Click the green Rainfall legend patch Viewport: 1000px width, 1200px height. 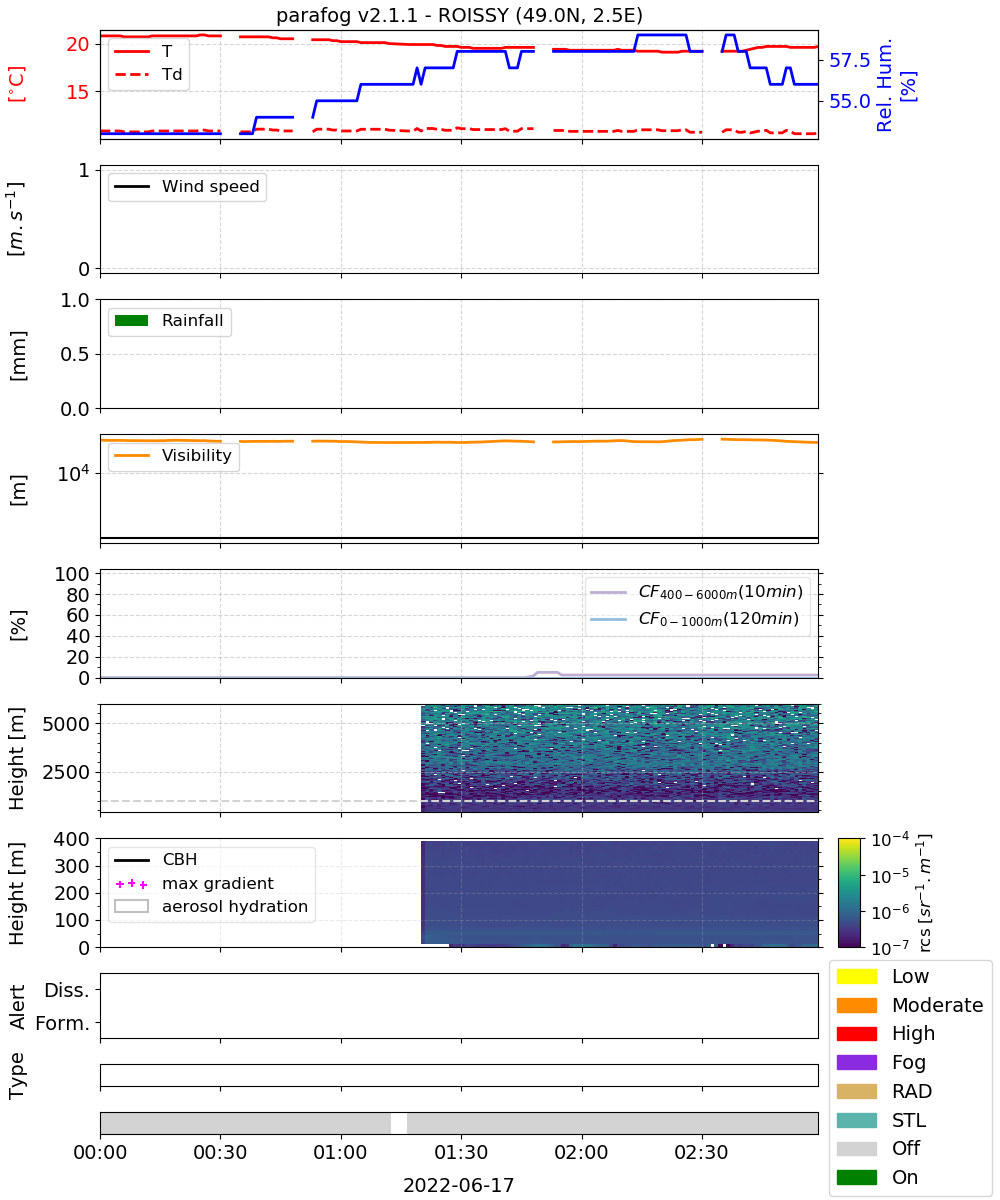pos(132,321)
